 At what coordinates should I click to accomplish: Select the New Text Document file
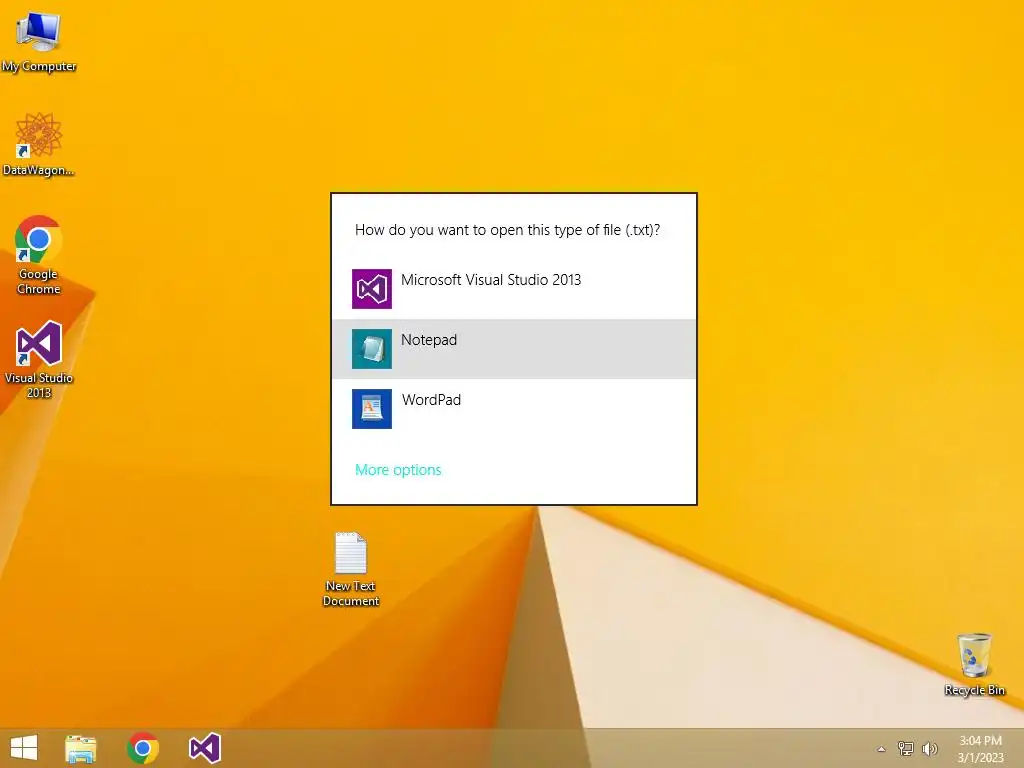351,569
